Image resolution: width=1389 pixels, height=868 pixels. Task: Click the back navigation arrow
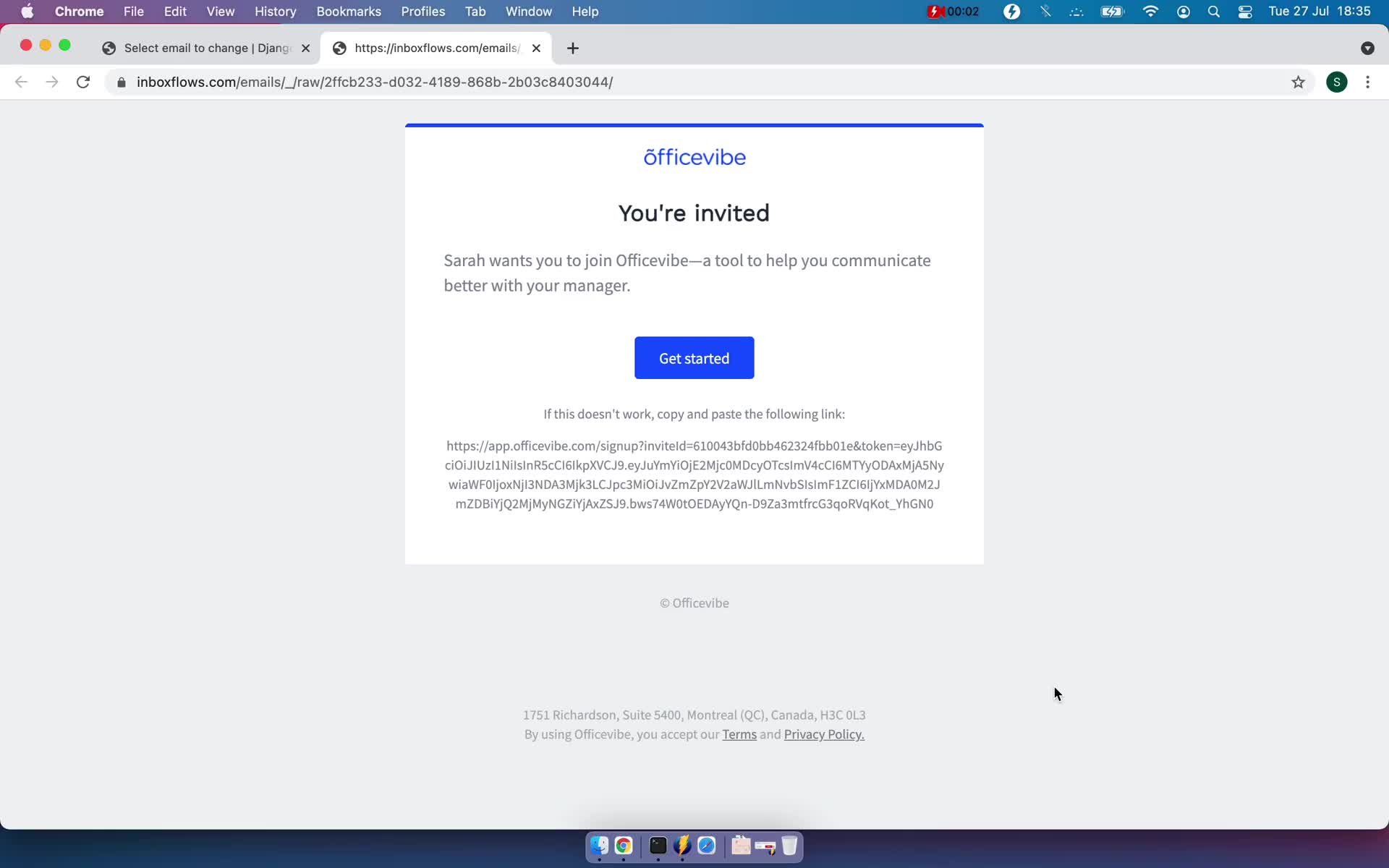point(20,82)
